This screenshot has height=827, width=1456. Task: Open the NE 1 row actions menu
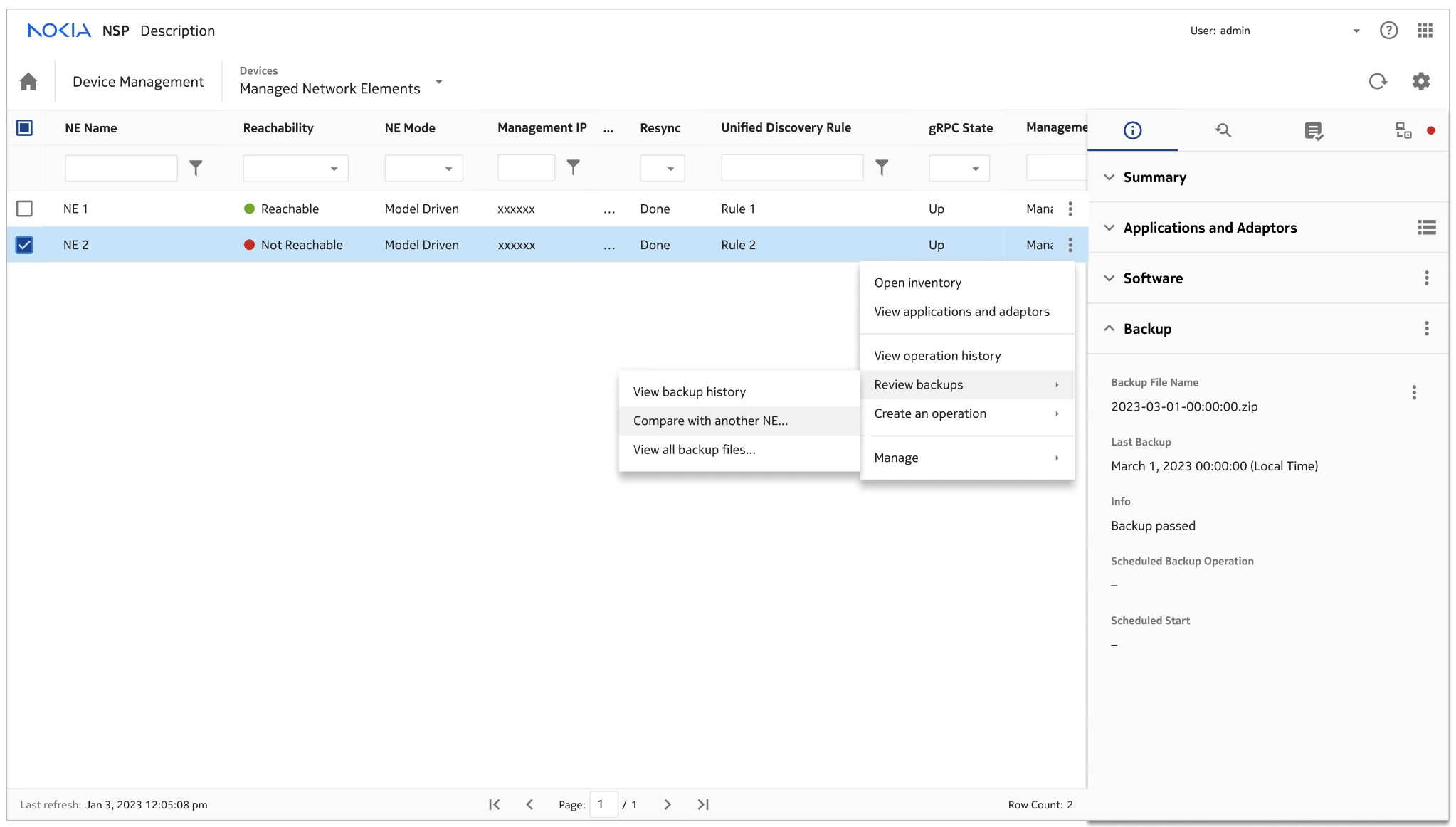pos(1070,209)
